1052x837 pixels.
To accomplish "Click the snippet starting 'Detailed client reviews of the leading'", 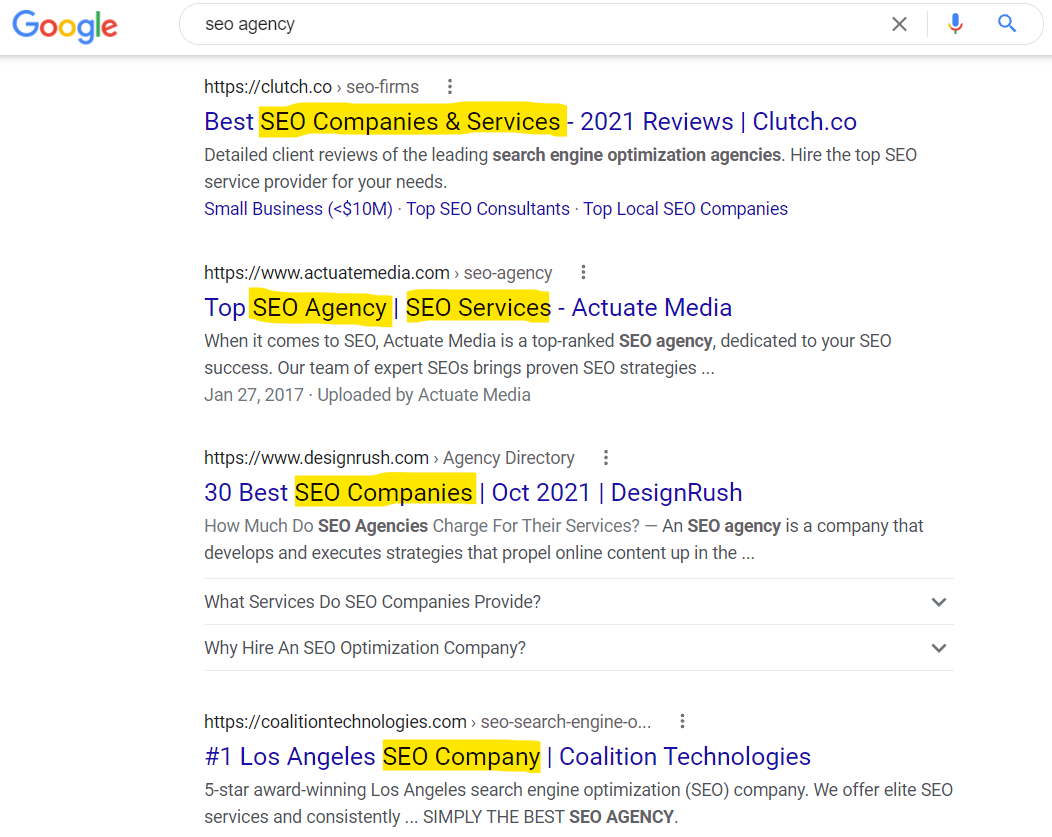I will 560,168.
